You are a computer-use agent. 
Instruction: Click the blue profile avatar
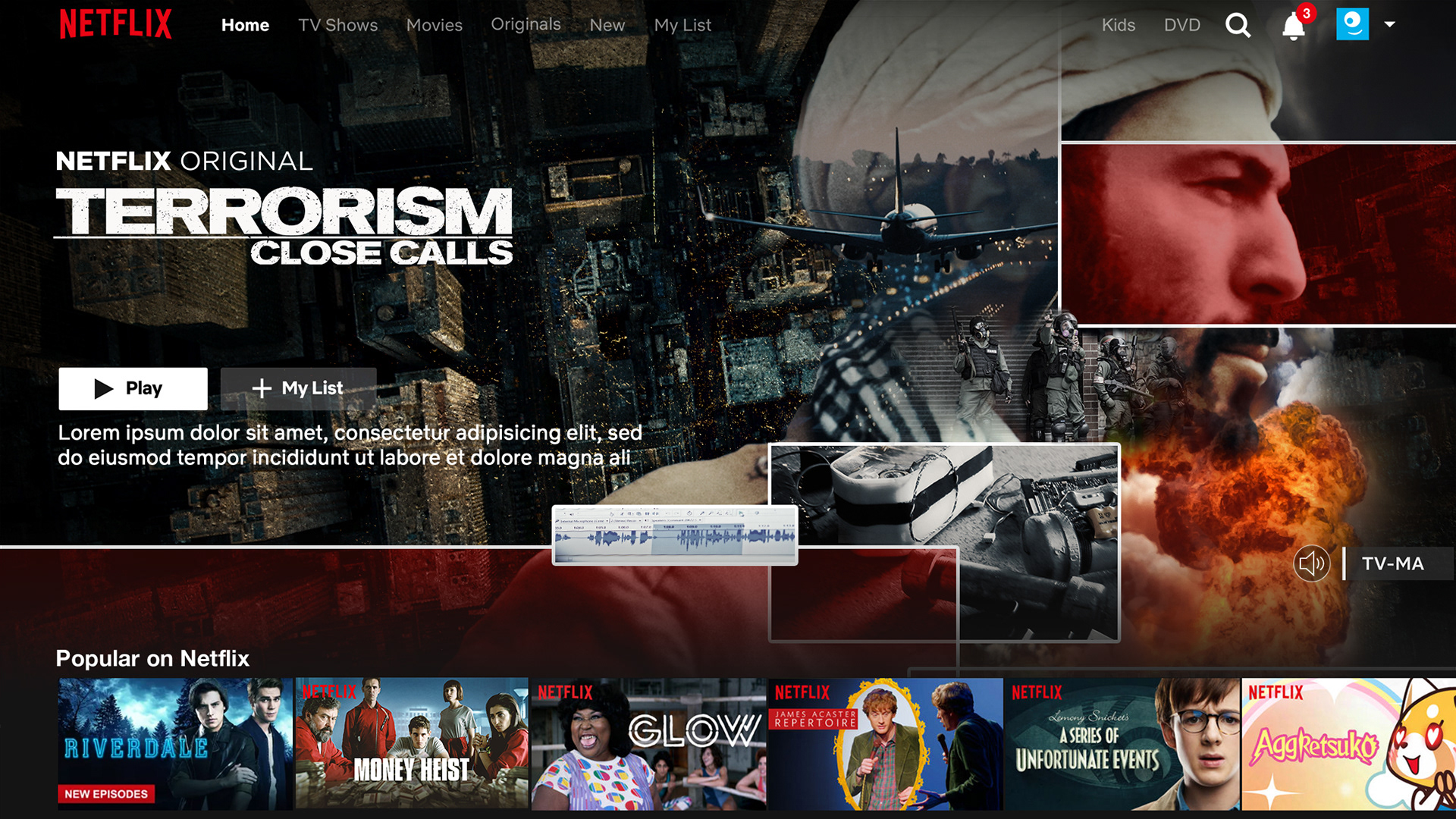point(1352,24)
